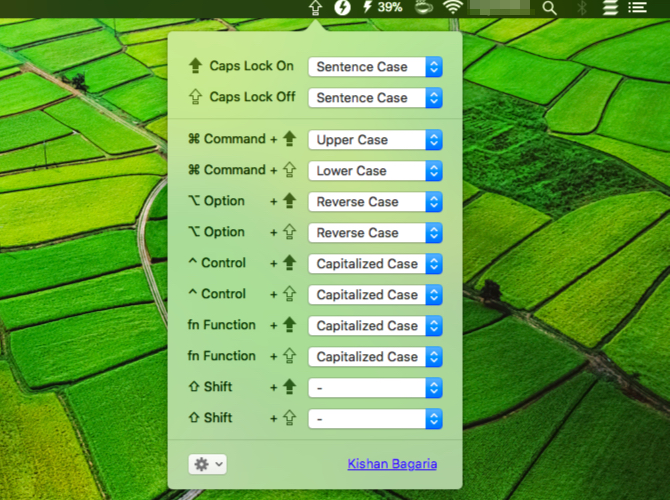Change Command + caps on Upper Case dropdown
Viewport: 670px width, 500px height.
click(375, 140)
